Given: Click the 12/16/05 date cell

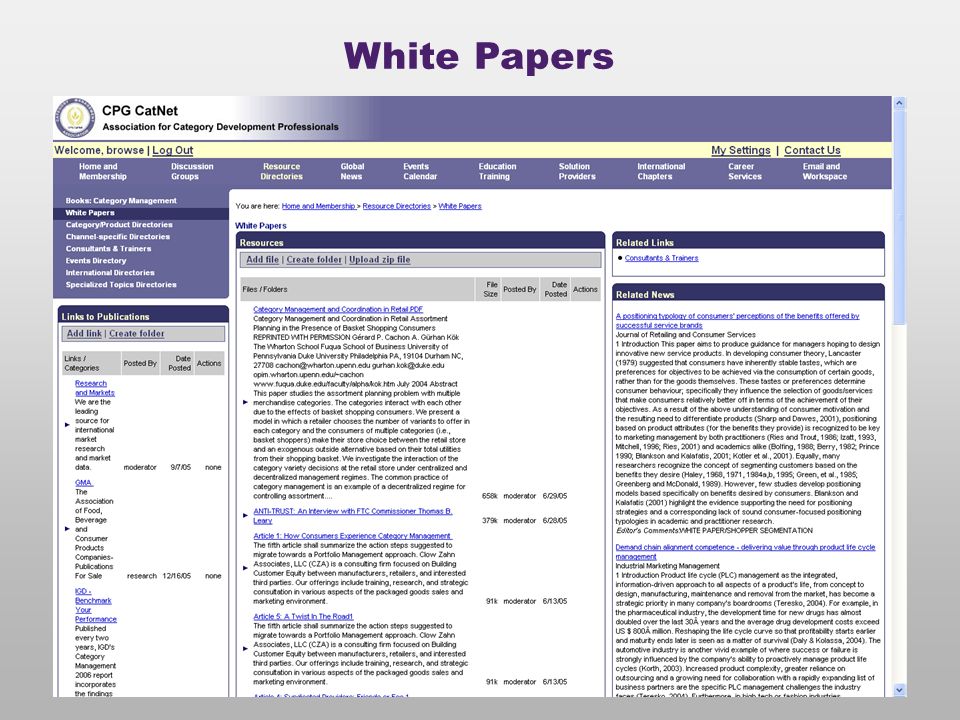Looking at the screenshot, I should [x=176, y=576].
